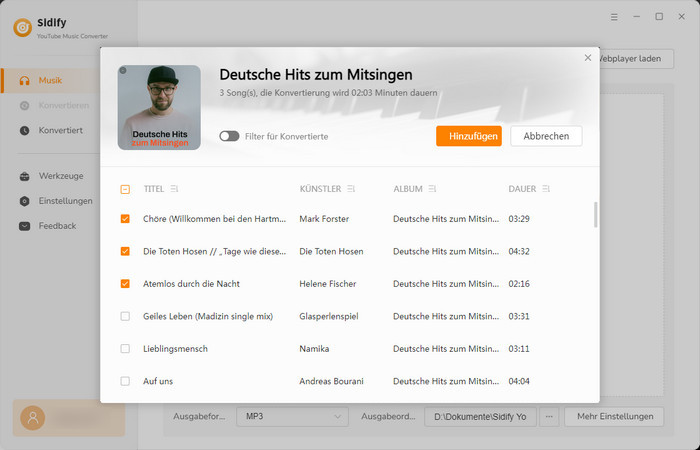Click the duration 03:29
Screen dimensions: 700x450
tap(519, 219)
